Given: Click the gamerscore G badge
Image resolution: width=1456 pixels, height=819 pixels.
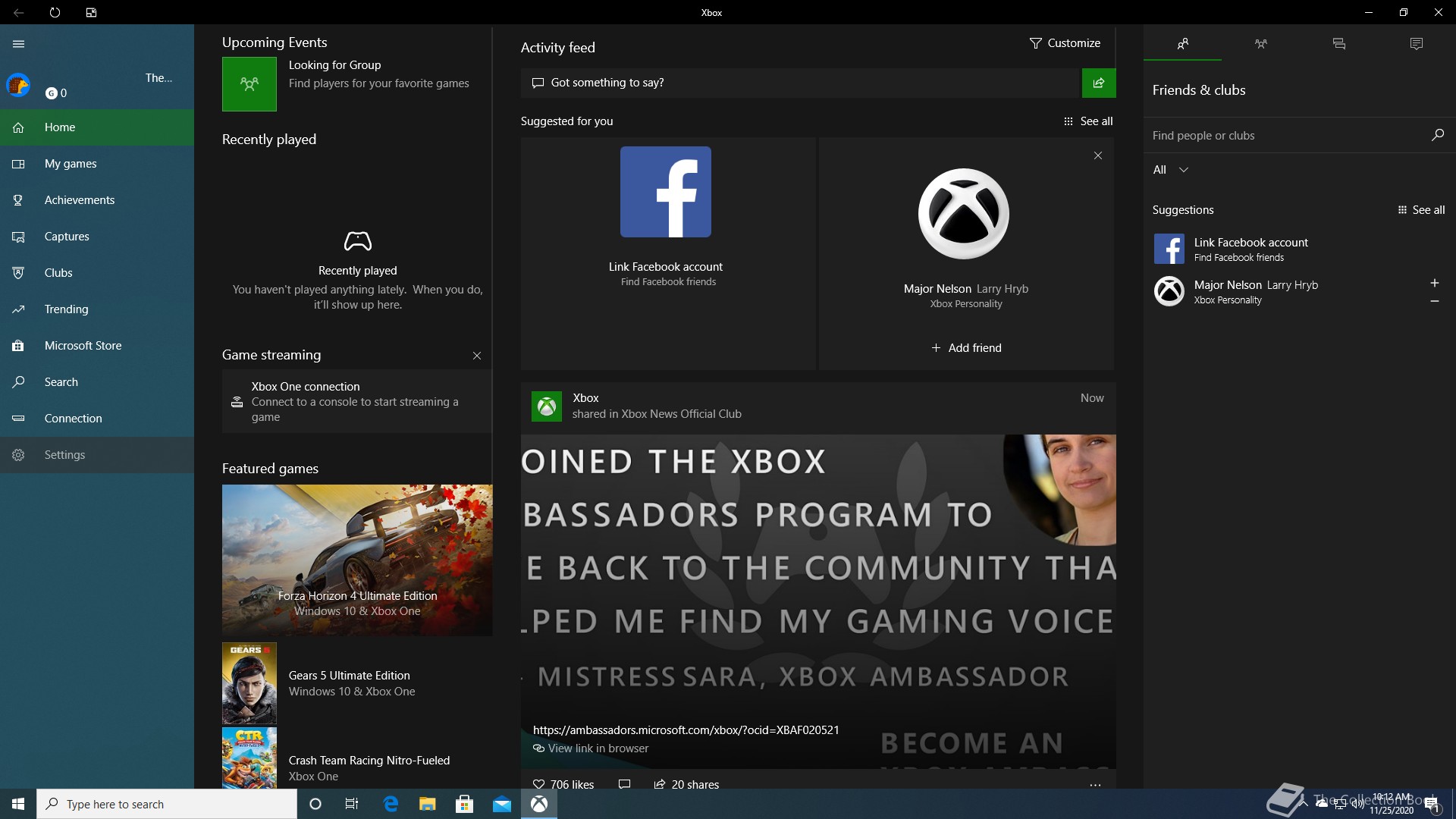Looking at the screenshot, I should [52, 93].
